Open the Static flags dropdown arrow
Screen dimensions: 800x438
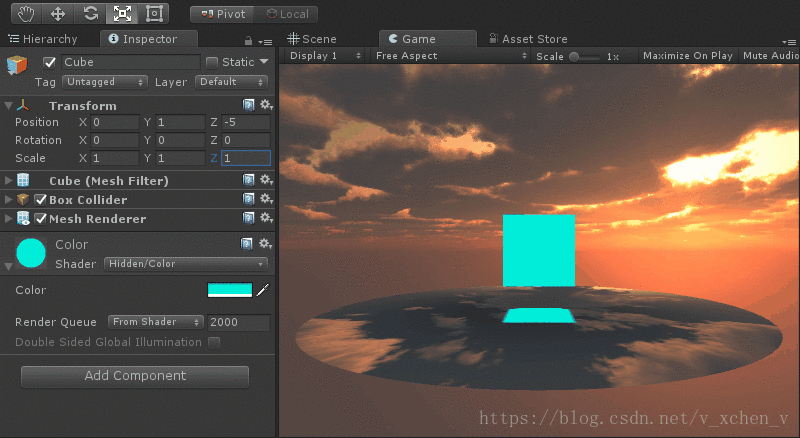tap(264, 62)
